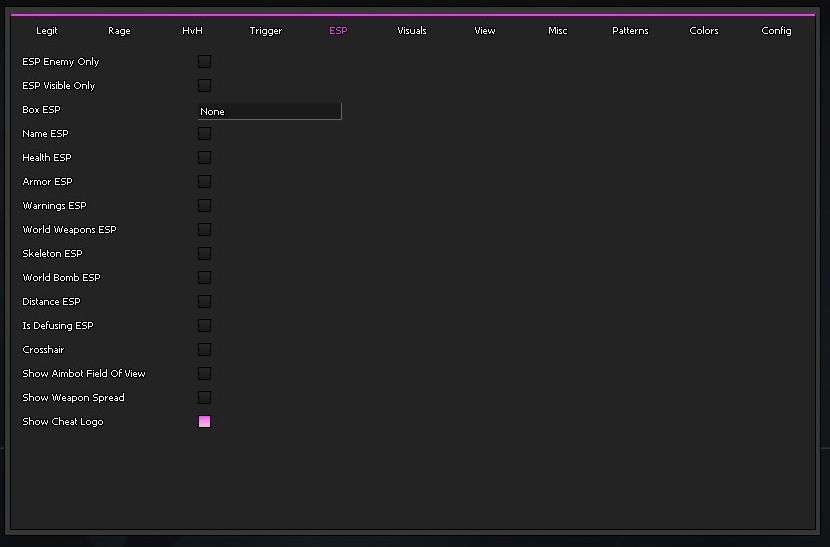Toggle ESP Visible Only checkbox
830x547 pixels.
[x=204, y=86]
